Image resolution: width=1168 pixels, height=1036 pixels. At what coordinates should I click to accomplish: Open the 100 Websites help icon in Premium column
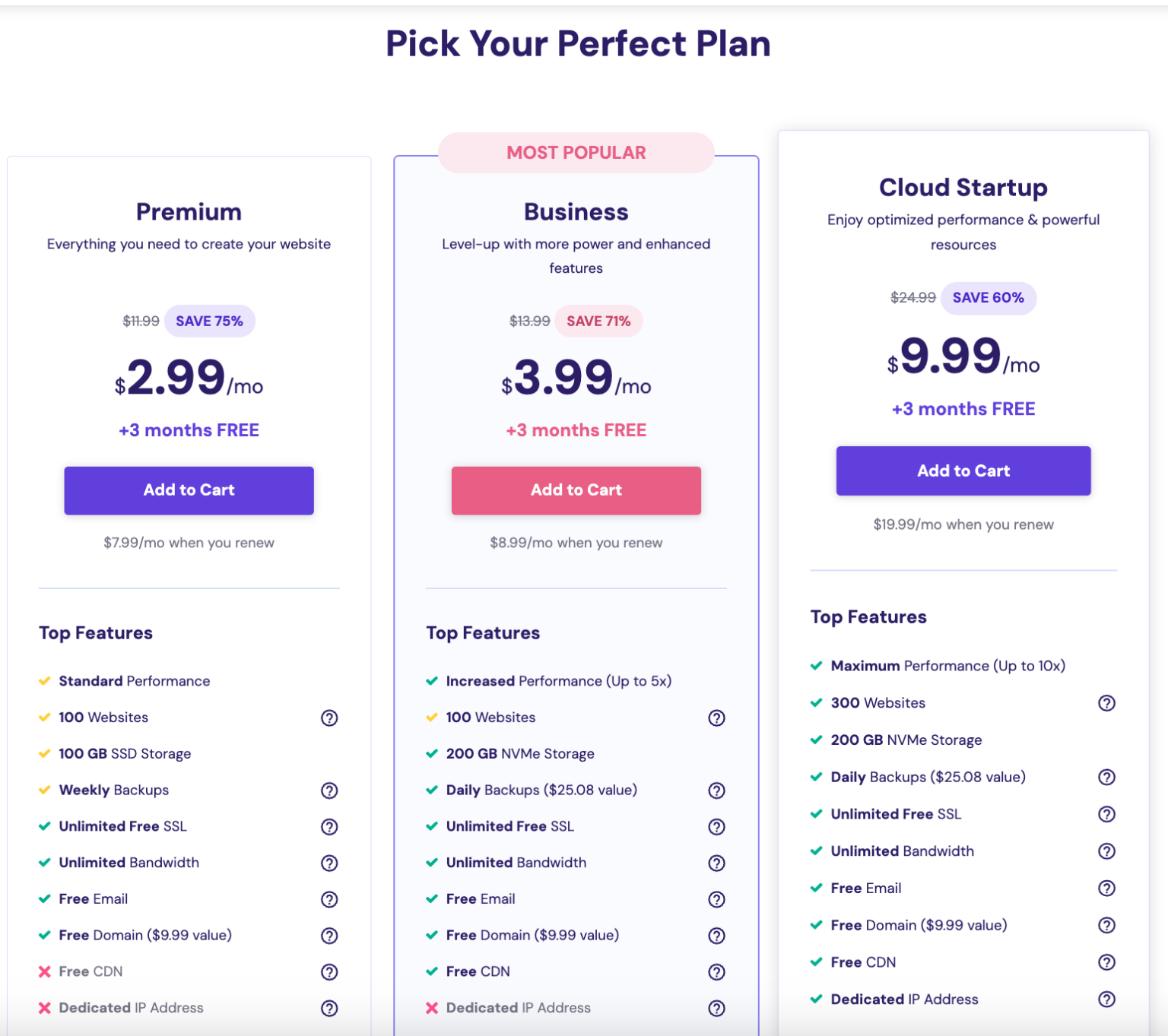coord(329,718)
